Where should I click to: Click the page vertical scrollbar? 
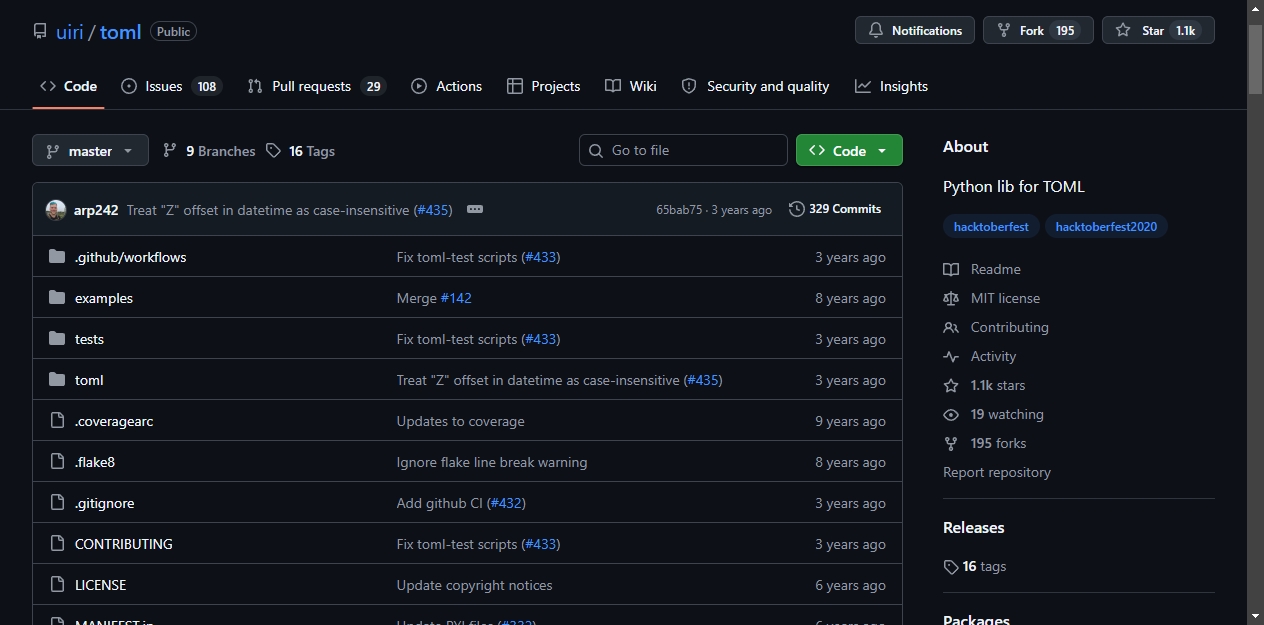click(1255, 60)
